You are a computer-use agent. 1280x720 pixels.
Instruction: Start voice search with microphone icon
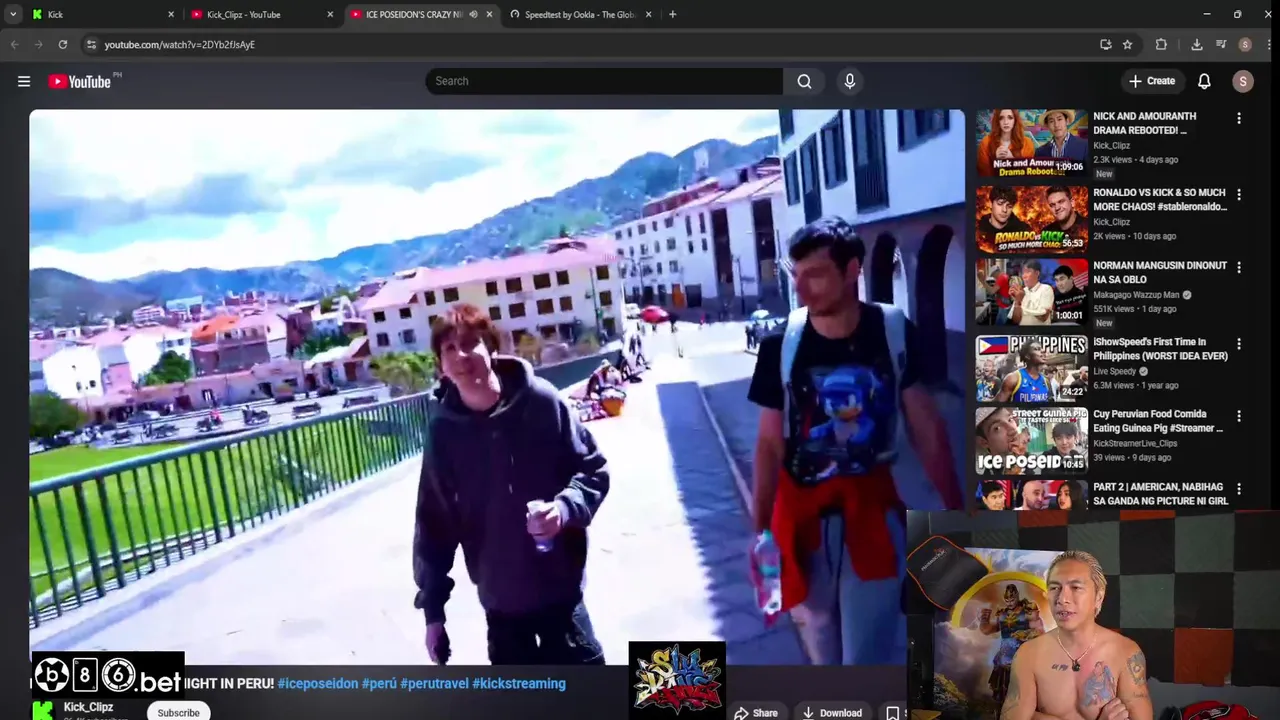[x=850, y=81]
